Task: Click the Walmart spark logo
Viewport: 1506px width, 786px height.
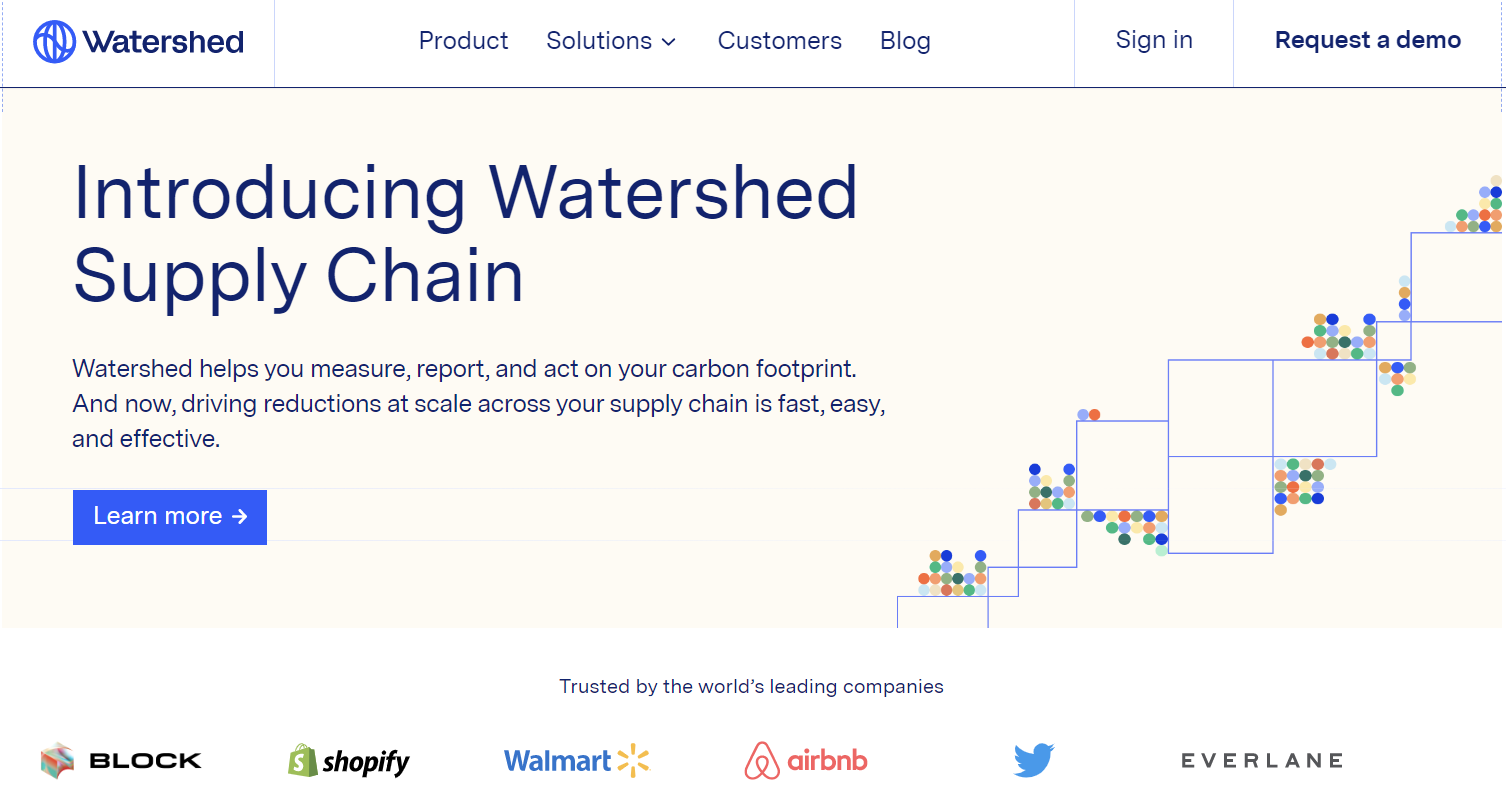Action: click(x=634, y=761)
